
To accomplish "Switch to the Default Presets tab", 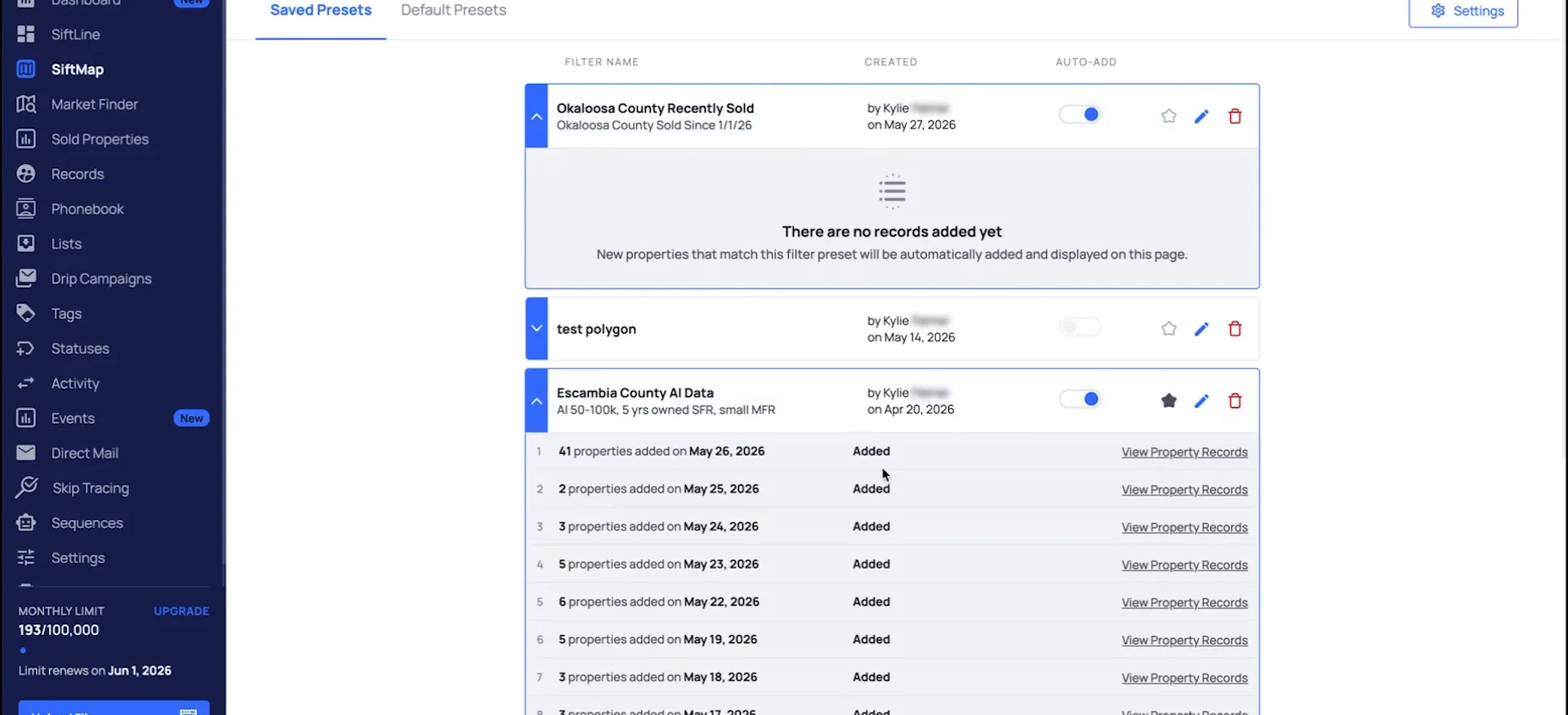I will 453,11.
